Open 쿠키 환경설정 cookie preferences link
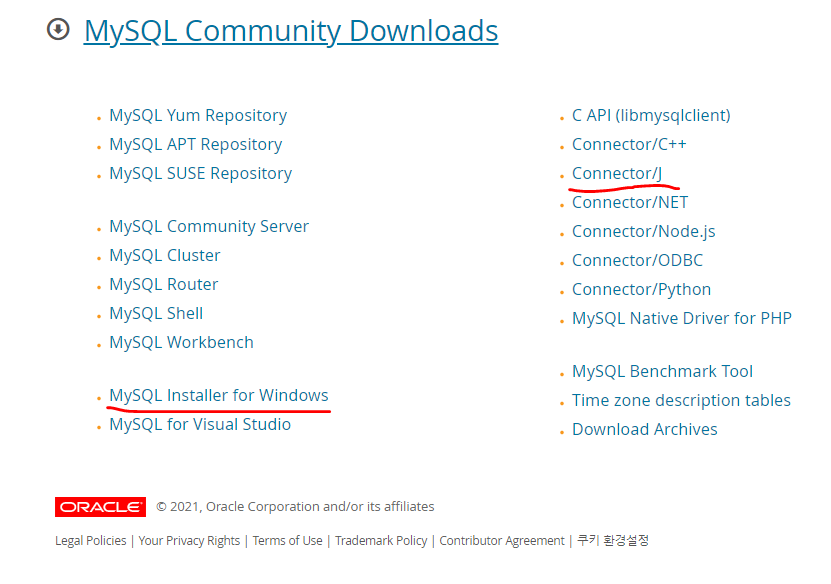831x584 pixels. click(613, 540)
